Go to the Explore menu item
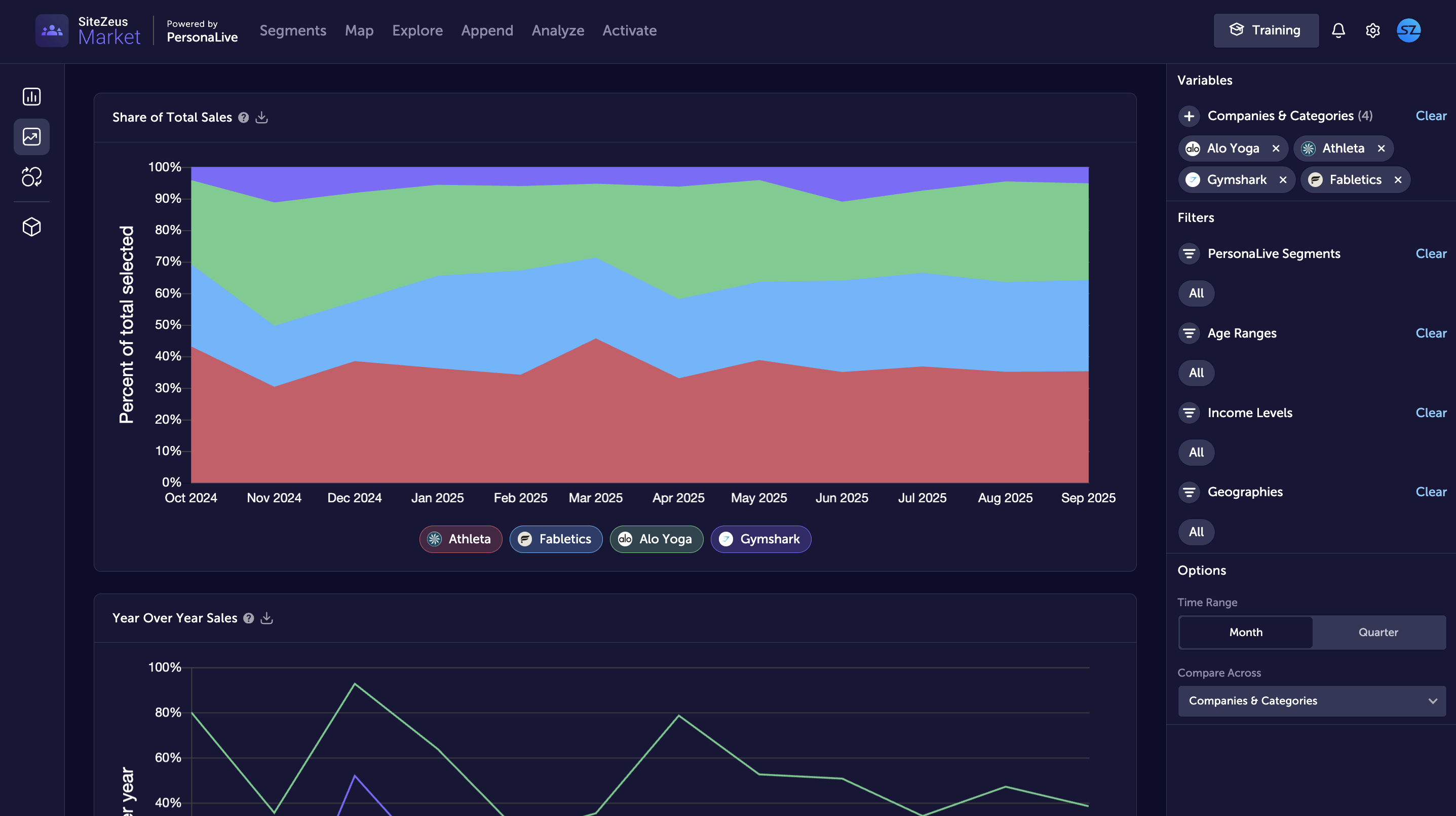Image resolution: width=1456 pixels, height=816 pixels. click(417, 30)
